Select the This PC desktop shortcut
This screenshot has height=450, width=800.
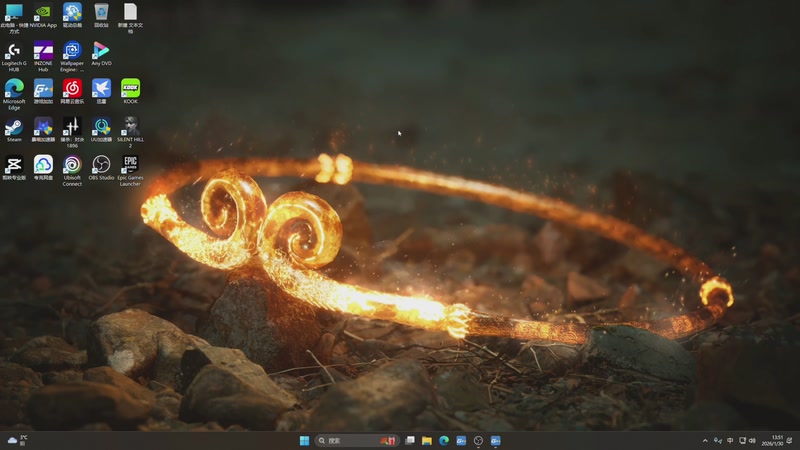click(x=14, y=18)
